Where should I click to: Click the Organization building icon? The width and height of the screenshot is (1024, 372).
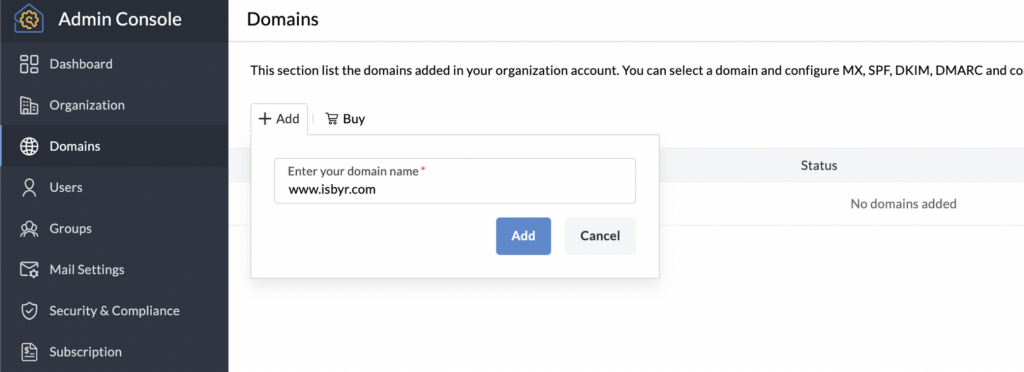click(29, 105)
